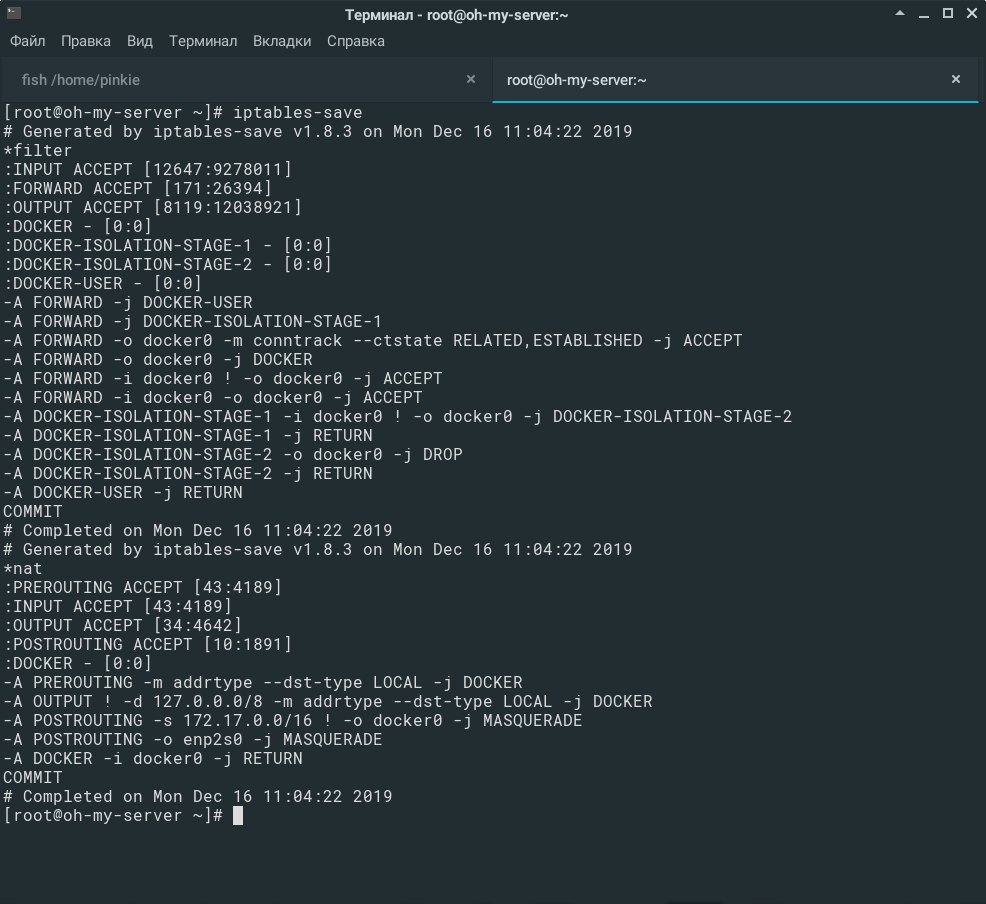Click the POSTROUTING -o enp2s0 MASQUERADE rule

click(x=192, y=740)
